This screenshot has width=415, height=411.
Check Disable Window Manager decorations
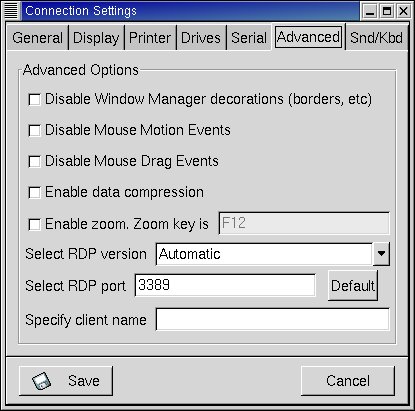click(34, 99)
